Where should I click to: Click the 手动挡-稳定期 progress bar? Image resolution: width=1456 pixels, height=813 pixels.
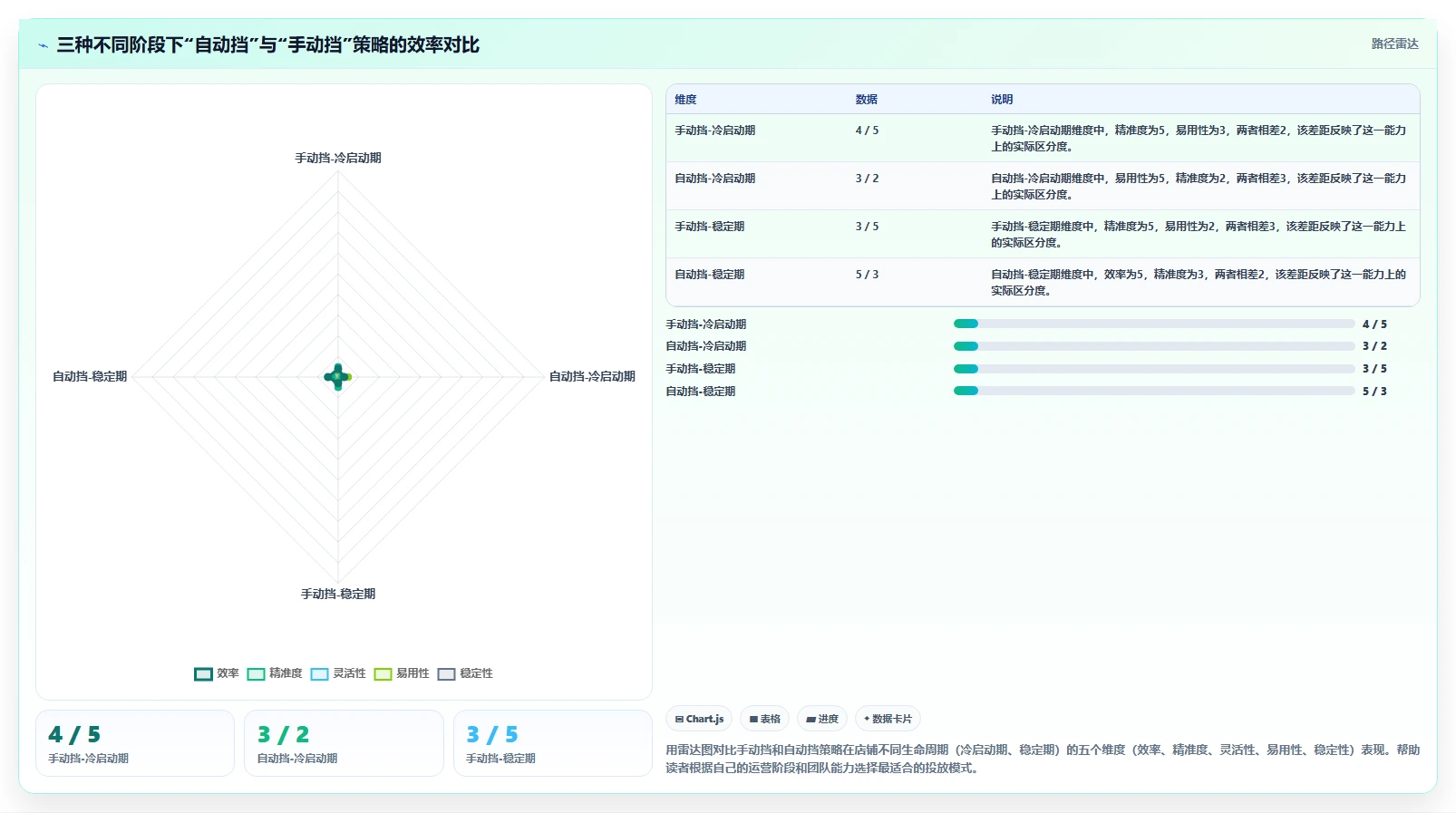tap(1154, 369)
